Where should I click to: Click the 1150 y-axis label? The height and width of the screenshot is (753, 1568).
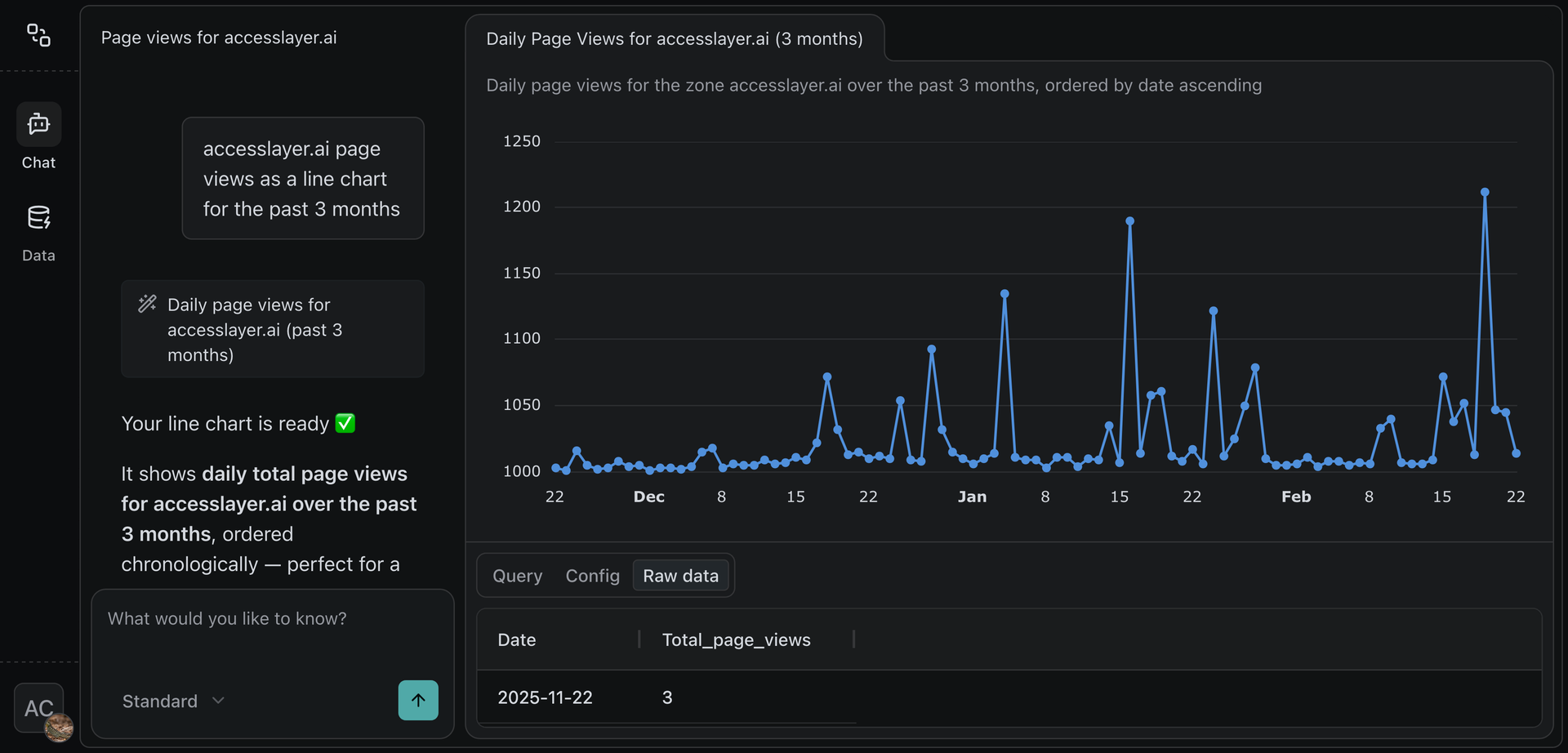pos(522,273)
